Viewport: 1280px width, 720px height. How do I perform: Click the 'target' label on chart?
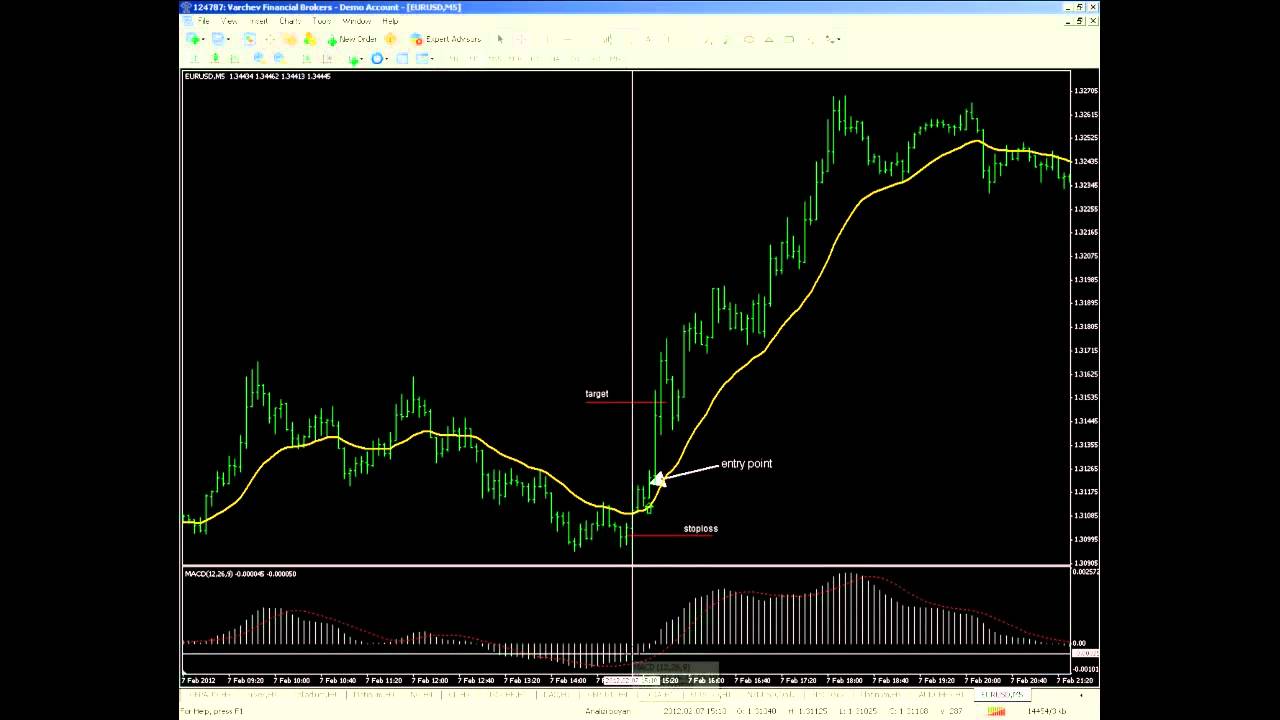coord(597,394)
